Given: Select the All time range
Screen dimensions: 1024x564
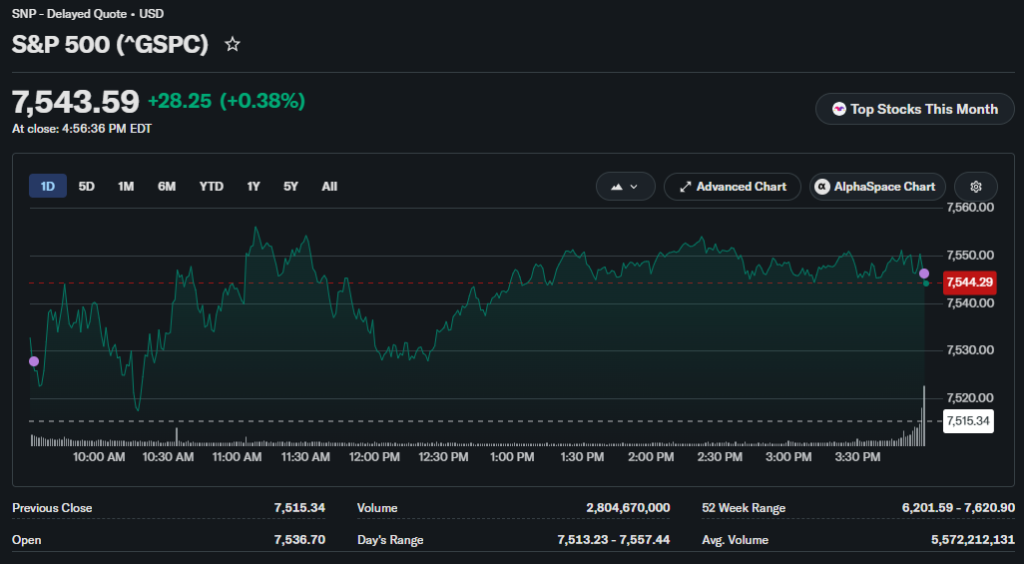Looking at the screenshot, I should click(x=329, y=186).
